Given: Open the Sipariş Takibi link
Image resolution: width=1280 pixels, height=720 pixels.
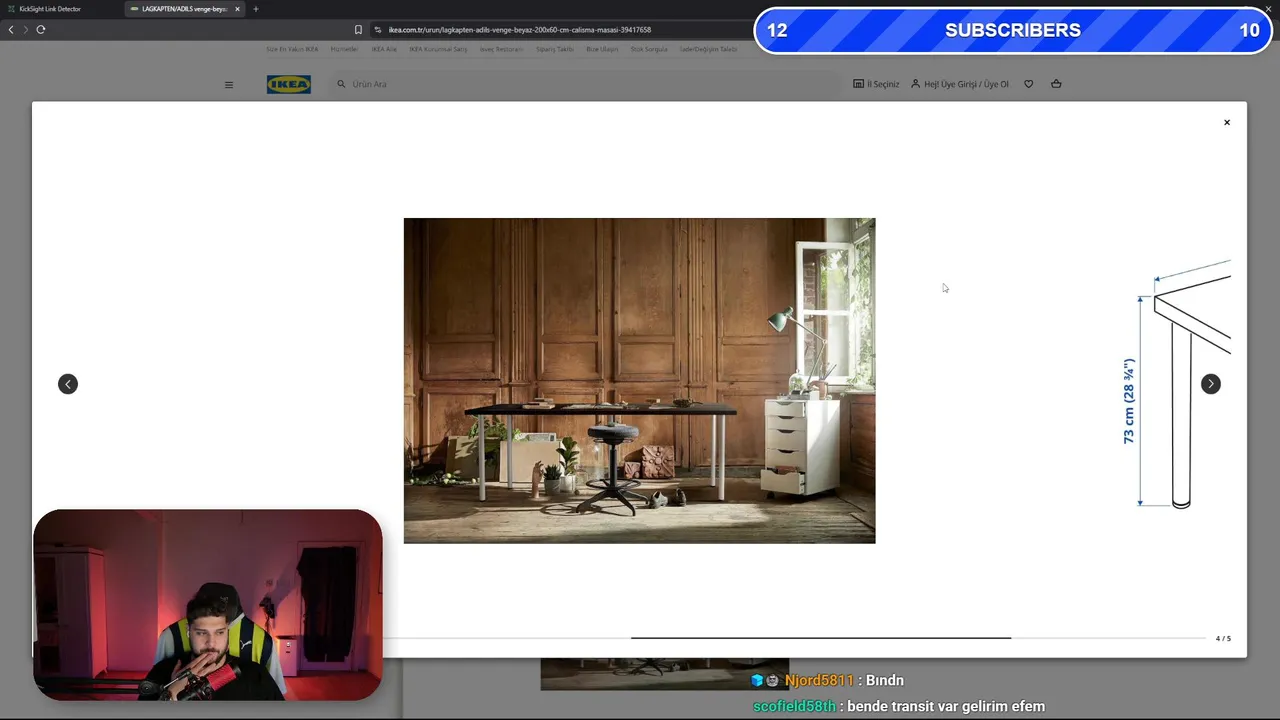Looking at the screenshot, I should 555,49.
